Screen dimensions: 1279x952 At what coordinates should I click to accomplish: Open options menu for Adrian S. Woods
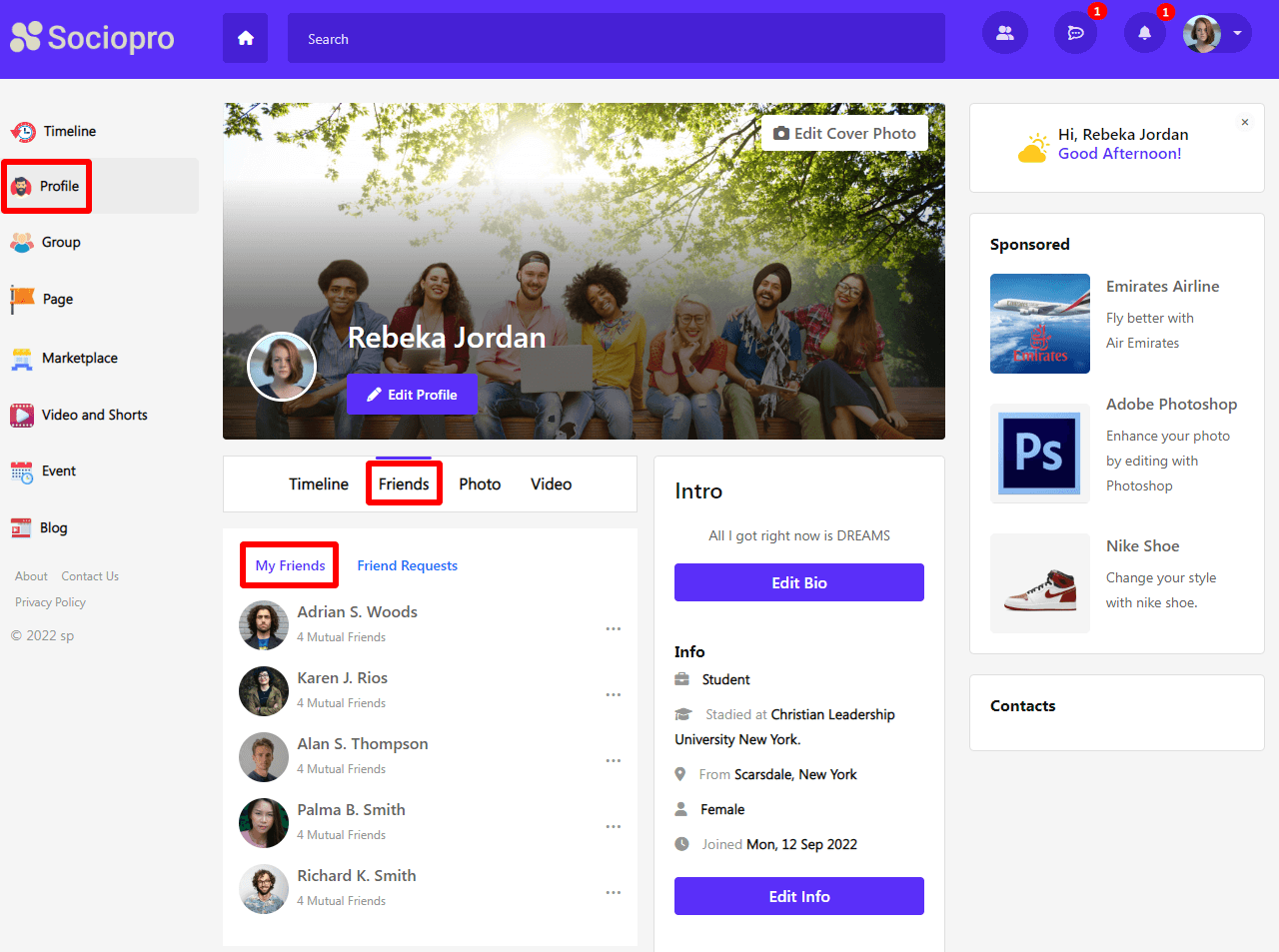tap(614, 629)
